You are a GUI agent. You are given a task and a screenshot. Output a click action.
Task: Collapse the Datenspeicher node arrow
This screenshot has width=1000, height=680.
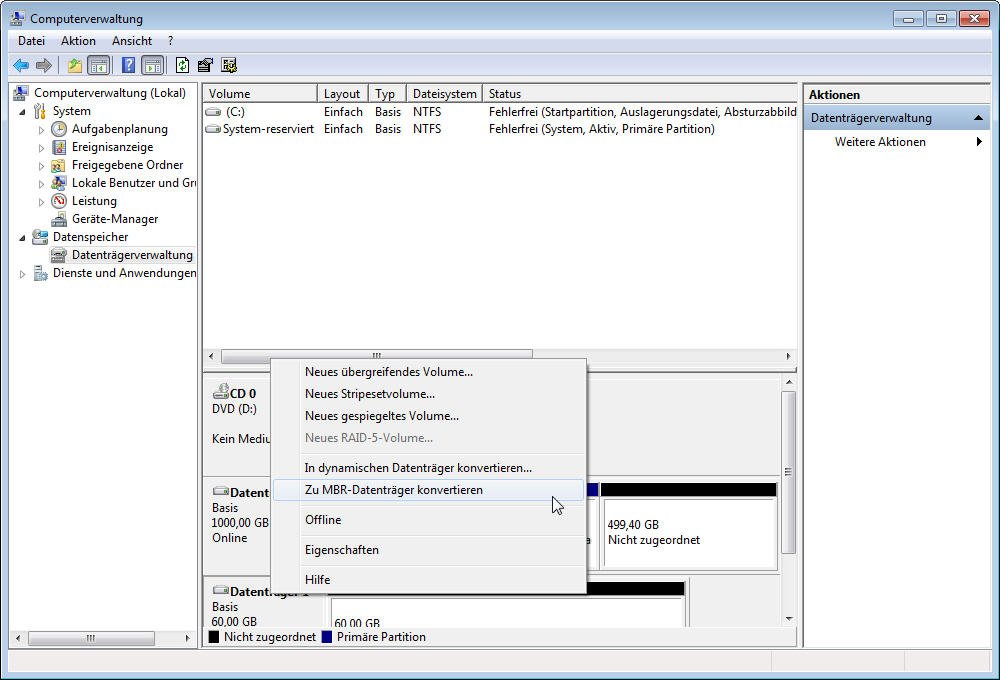point(23,237)
